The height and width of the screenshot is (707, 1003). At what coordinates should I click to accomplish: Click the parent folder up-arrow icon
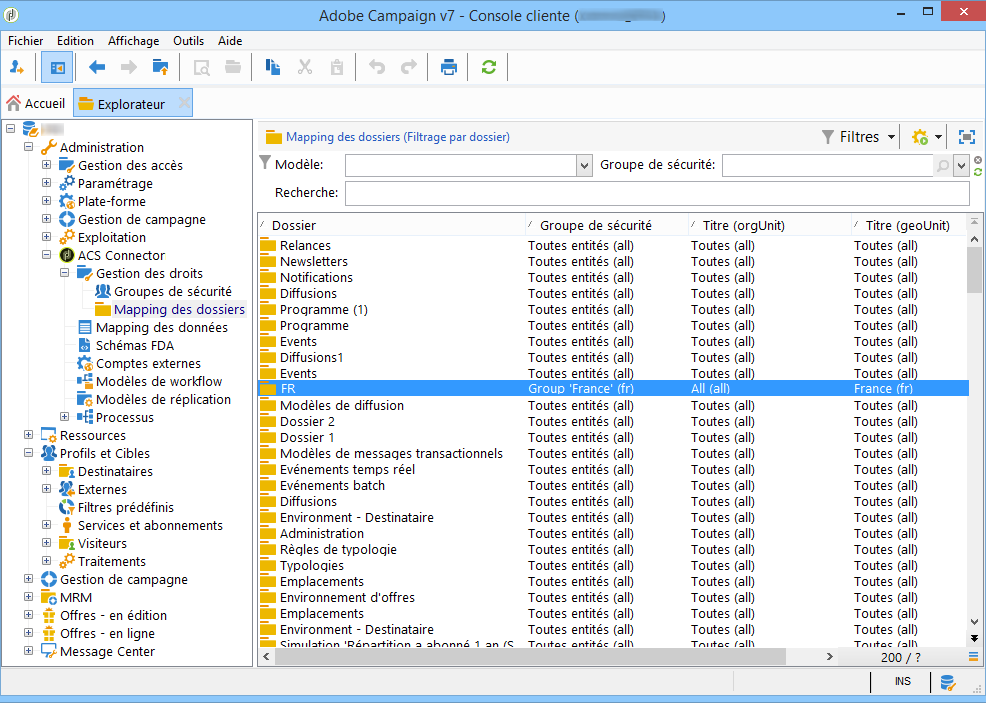160,67
